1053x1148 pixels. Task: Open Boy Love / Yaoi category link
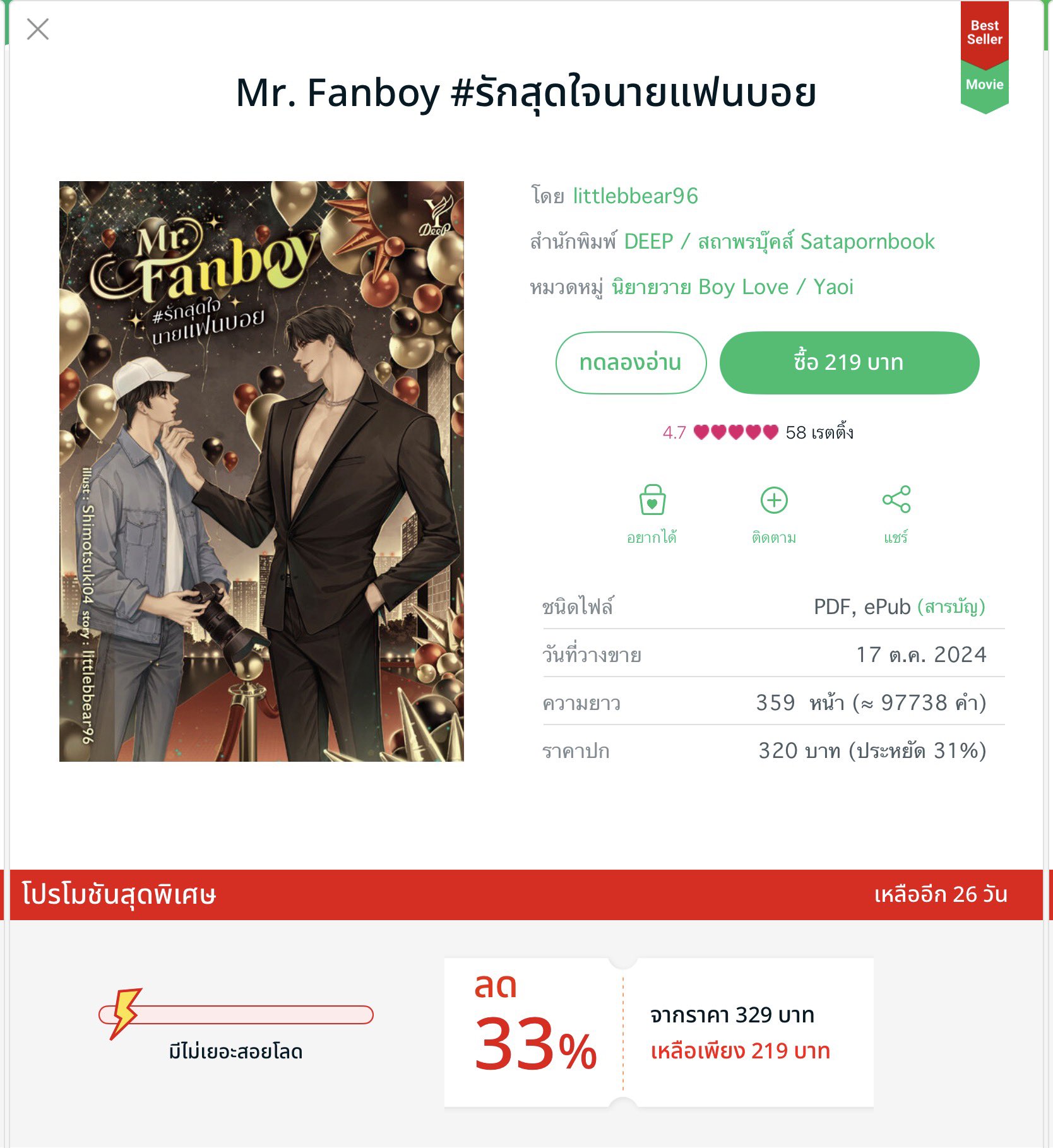pyautogui.click(x=776, y=287)
